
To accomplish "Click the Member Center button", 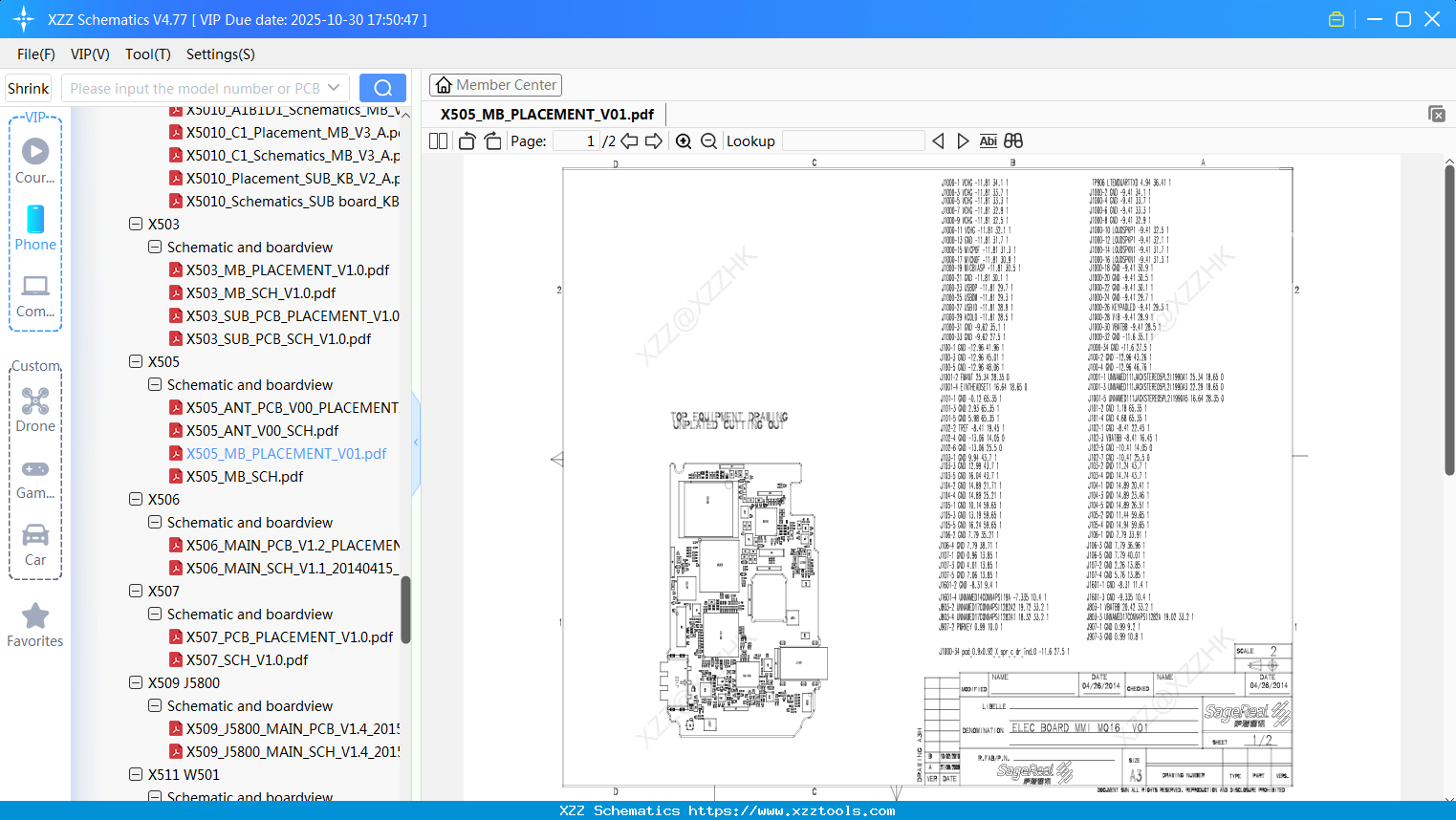I will tap(495, 84).
